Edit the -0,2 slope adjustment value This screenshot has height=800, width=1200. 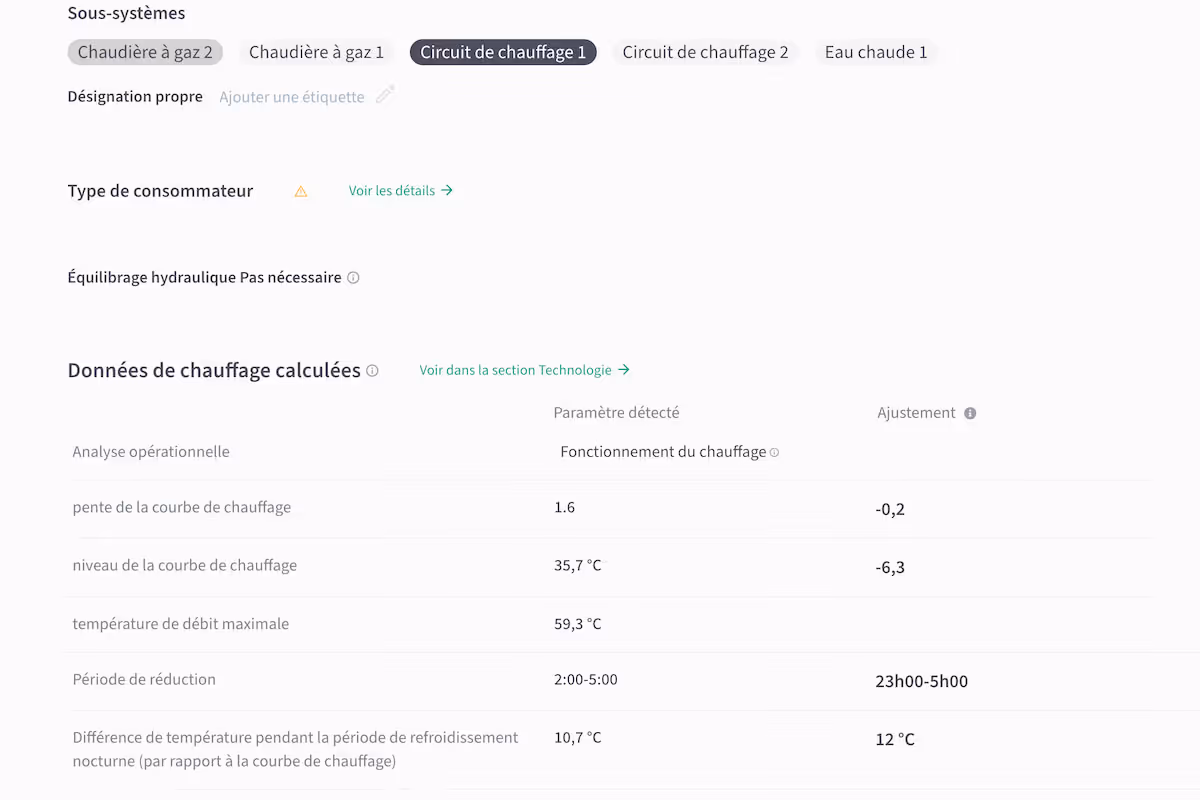click(890, 509)
